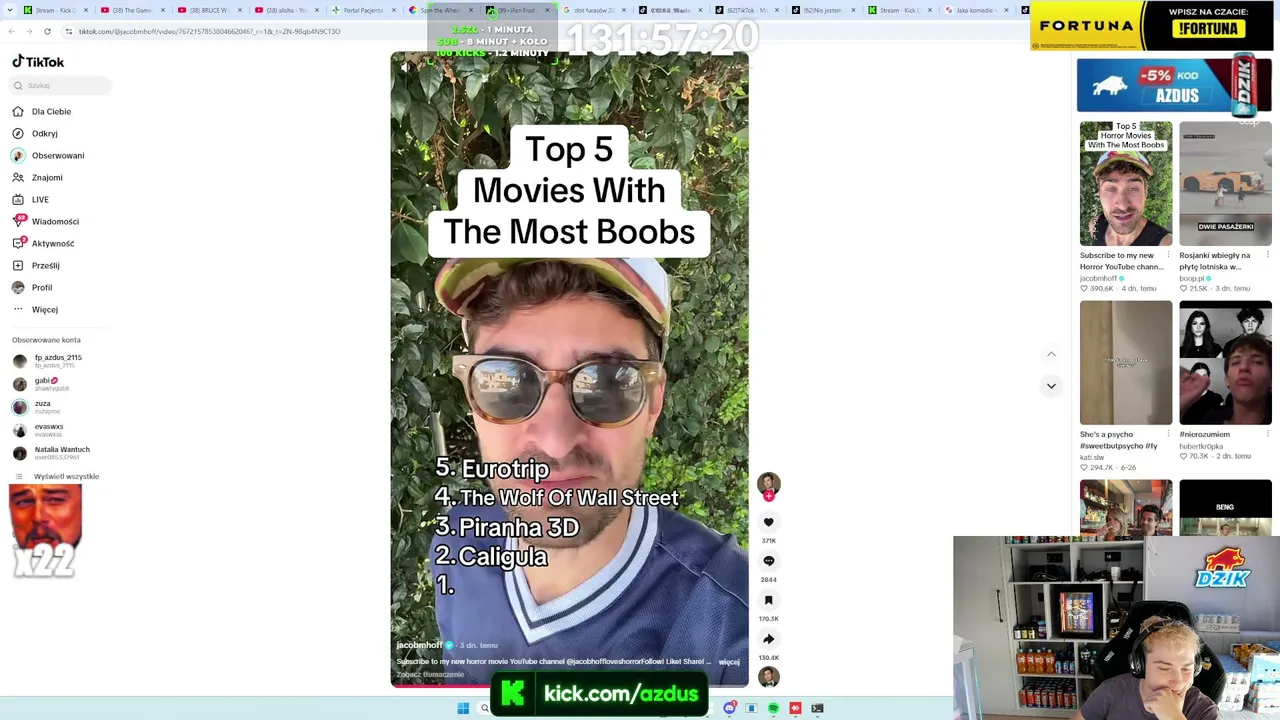
Task: Open comments with the speech bubble icon
Action: [x=768, y=561]
